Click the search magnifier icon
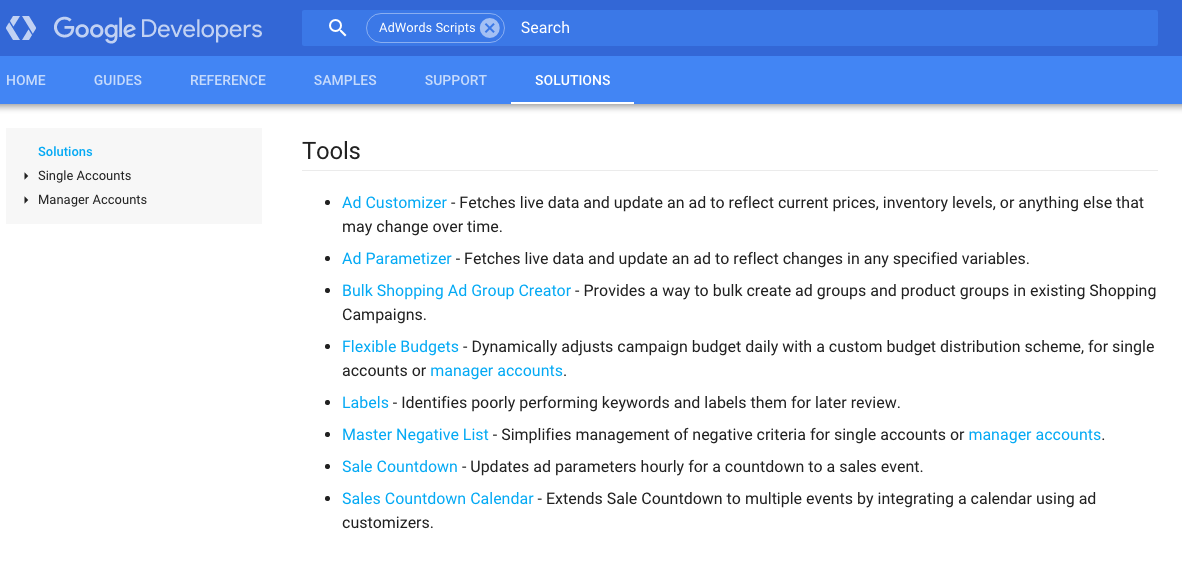Viewport: 1182px width, 570px height. pyautogui.click(x=338, y=28)
